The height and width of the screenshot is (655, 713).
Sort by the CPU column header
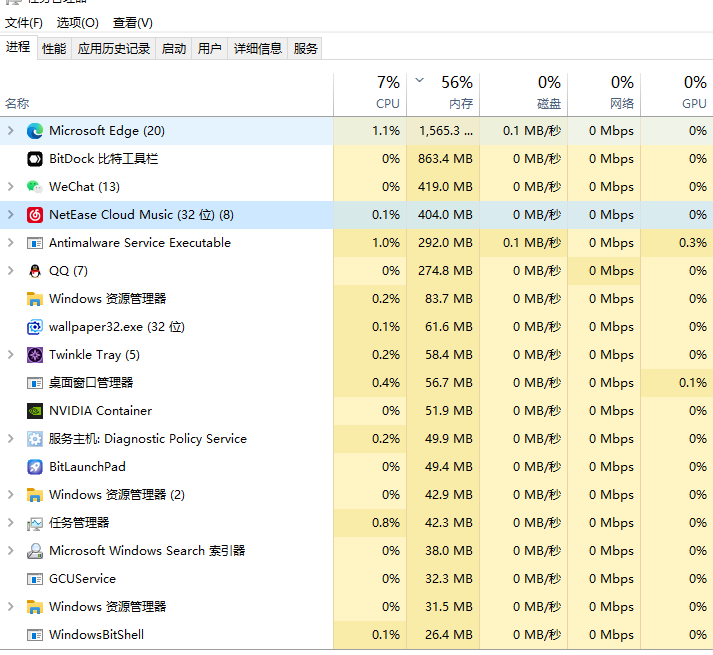370,95
